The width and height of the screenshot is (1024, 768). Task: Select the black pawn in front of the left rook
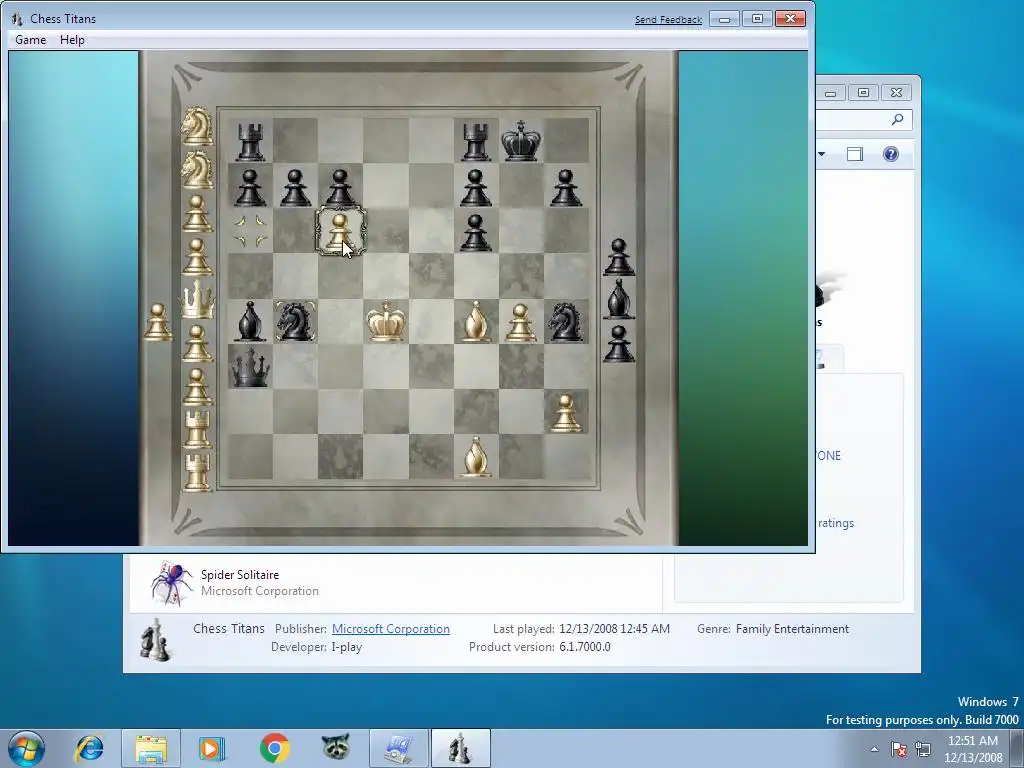250,187
